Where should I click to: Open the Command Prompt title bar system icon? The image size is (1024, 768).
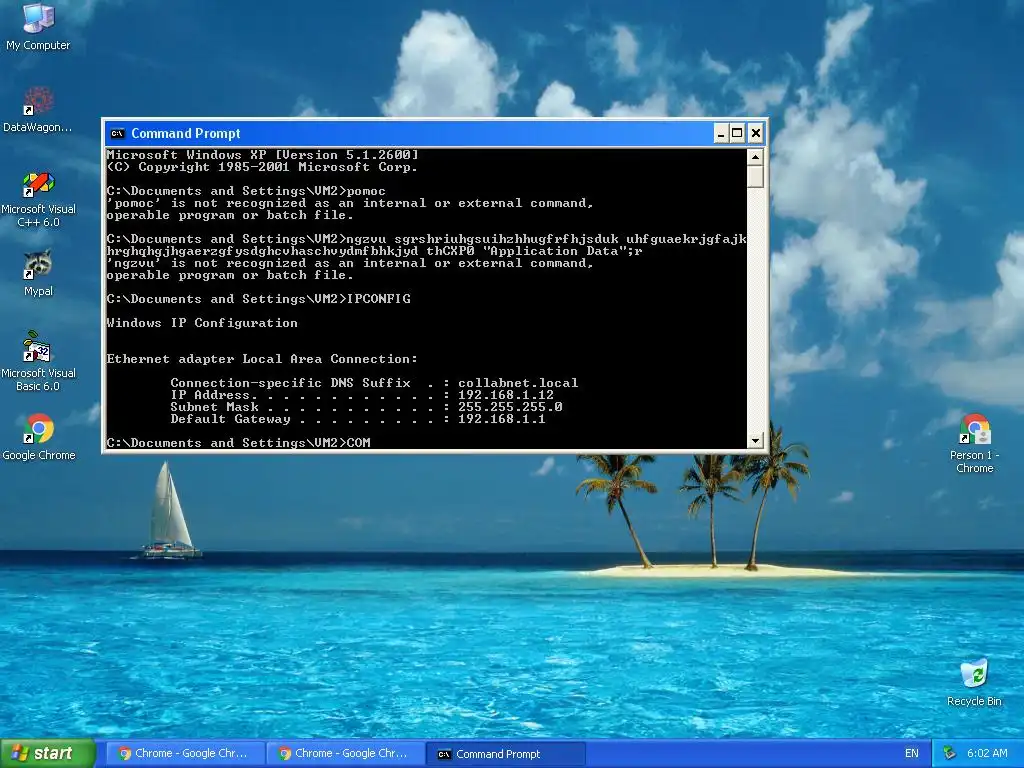(118, 134)
